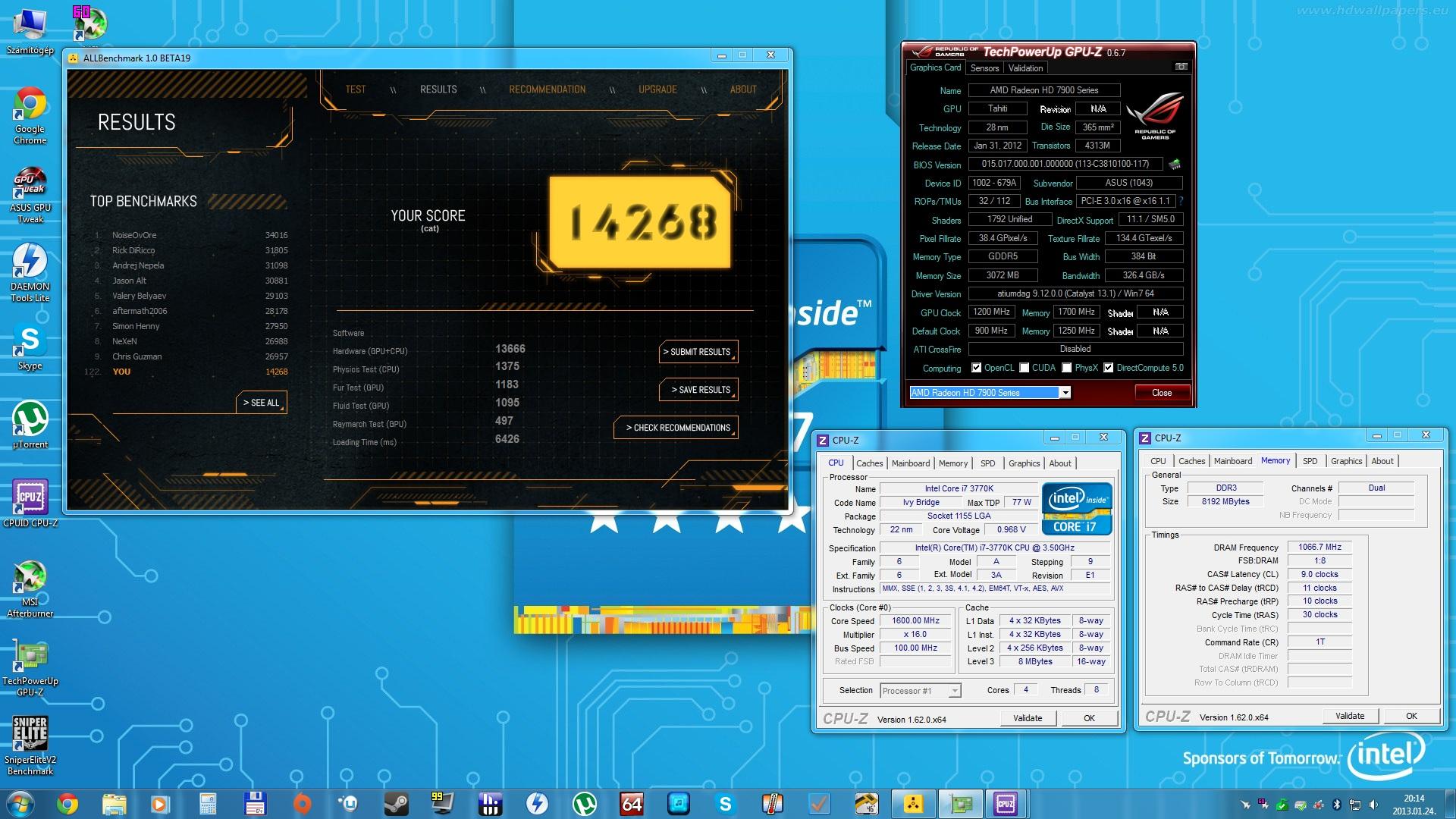Launch µTorrent desktop shortcut
Viewport: 1456px width, 819px height.
click(x=30, y=425)
